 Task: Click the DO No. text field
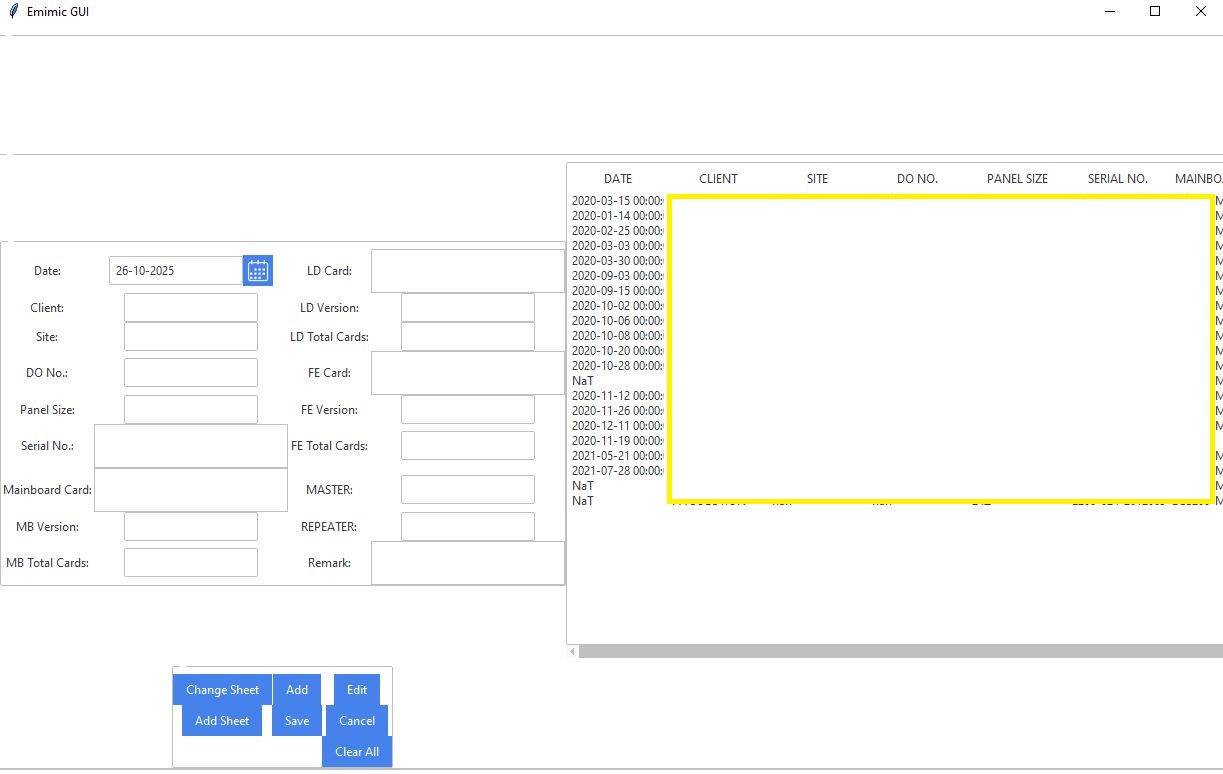190,373
